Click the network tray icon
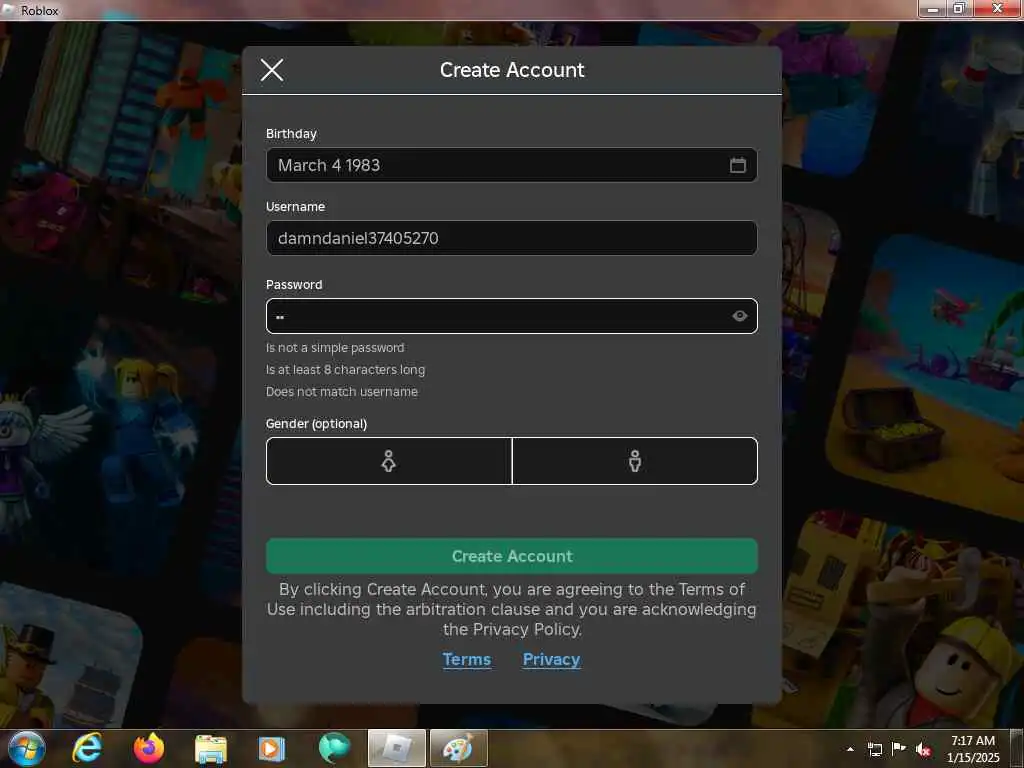 click(x=874, y=749)
